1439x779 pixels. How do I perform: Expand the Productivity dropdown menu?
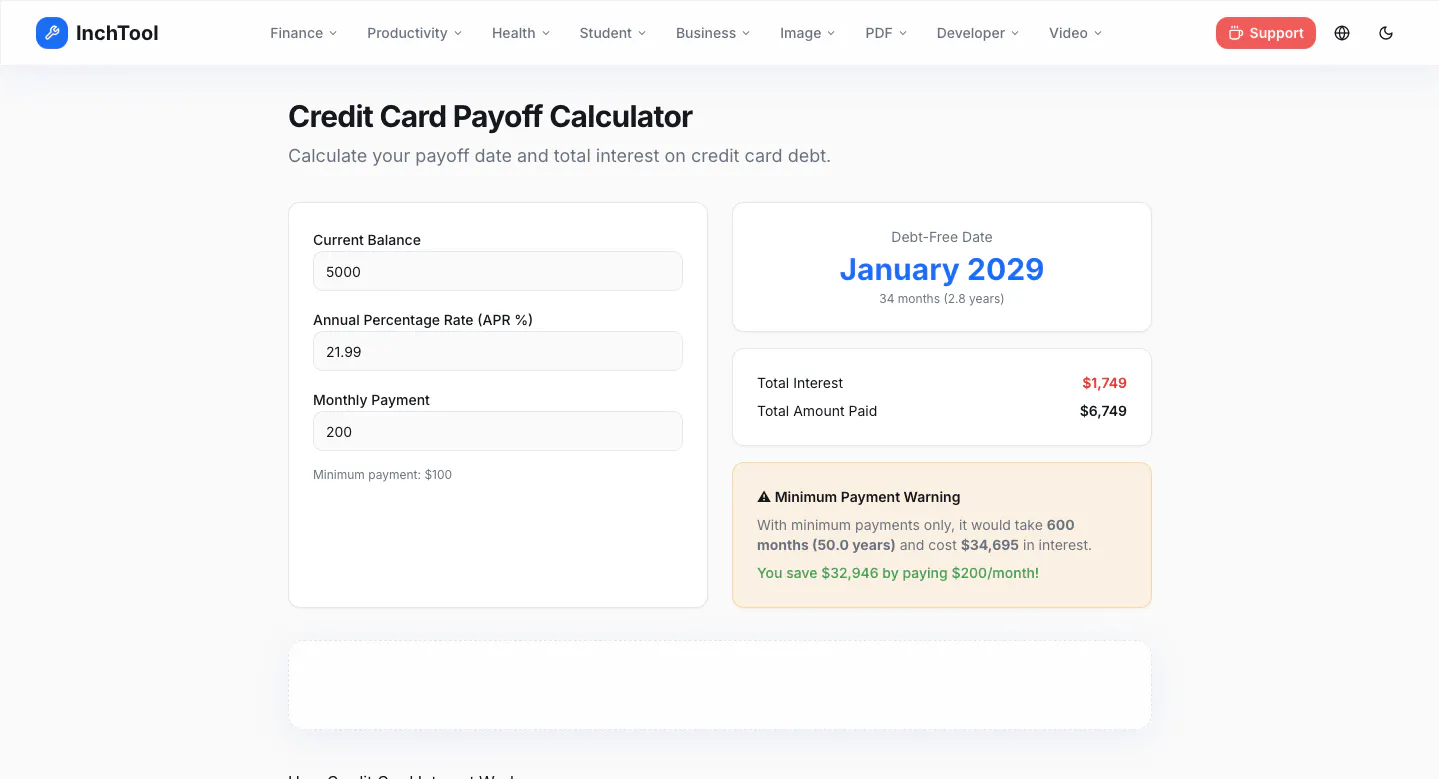click(415, 33)
